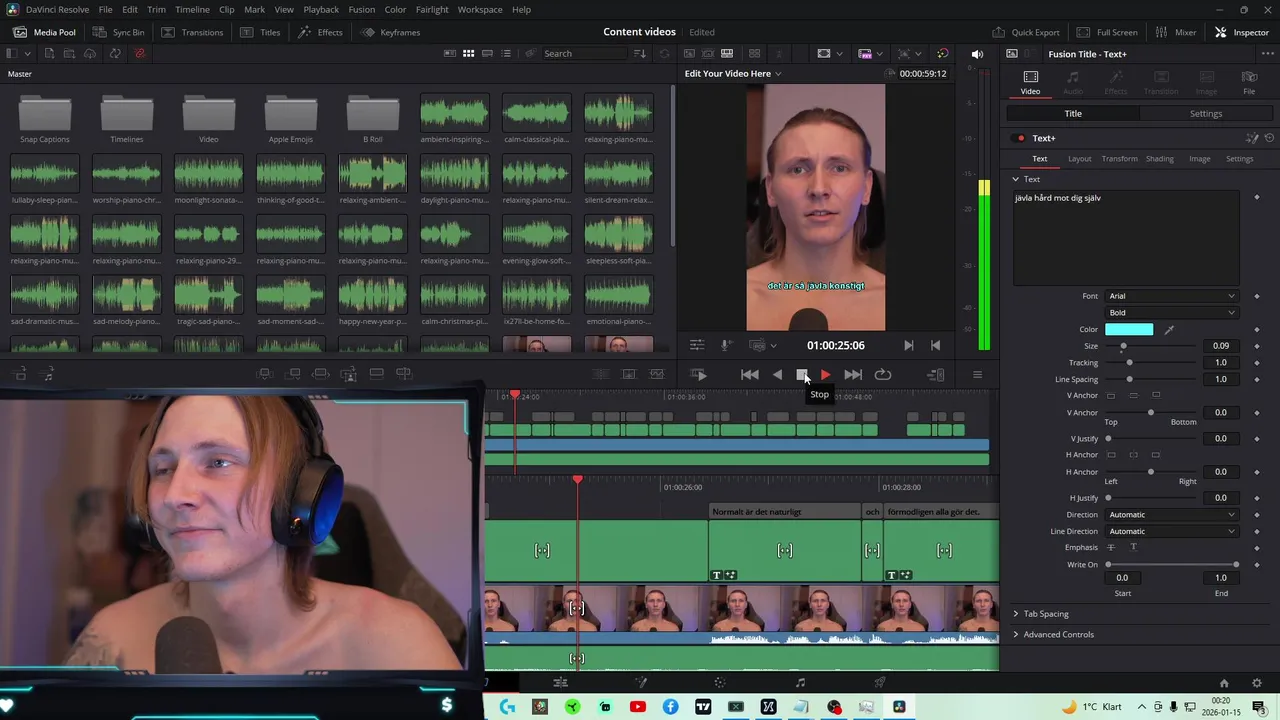Play in reverse

tap(777, 374)
